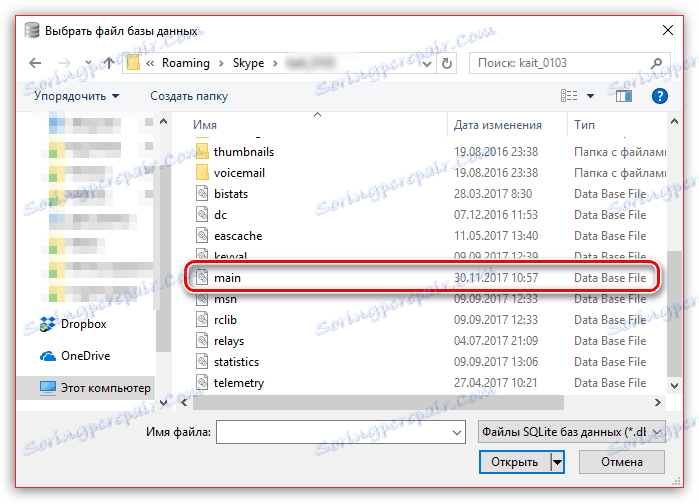Click navigation pane scroll up arrow

164,121
